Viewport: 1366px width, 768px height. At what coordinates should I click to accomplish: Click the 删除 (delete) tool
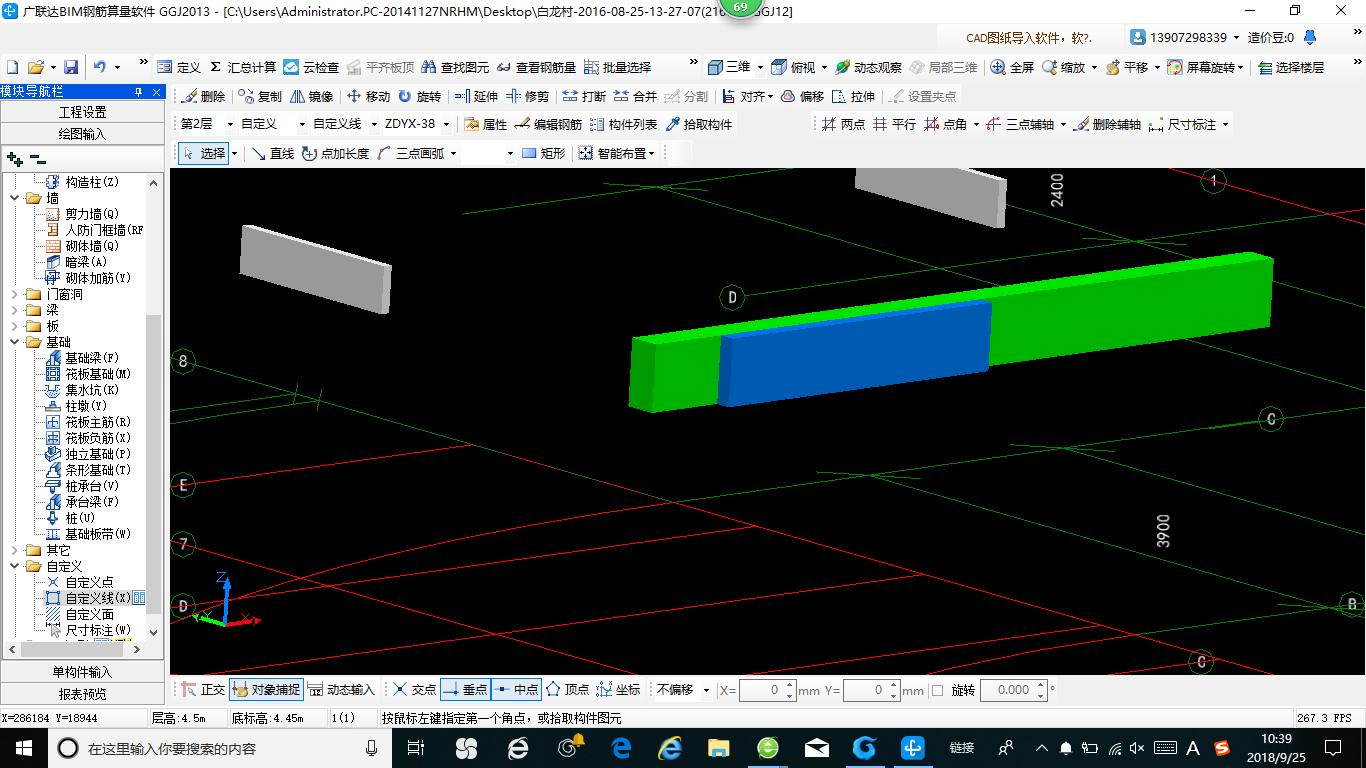(x=203, y=97)
